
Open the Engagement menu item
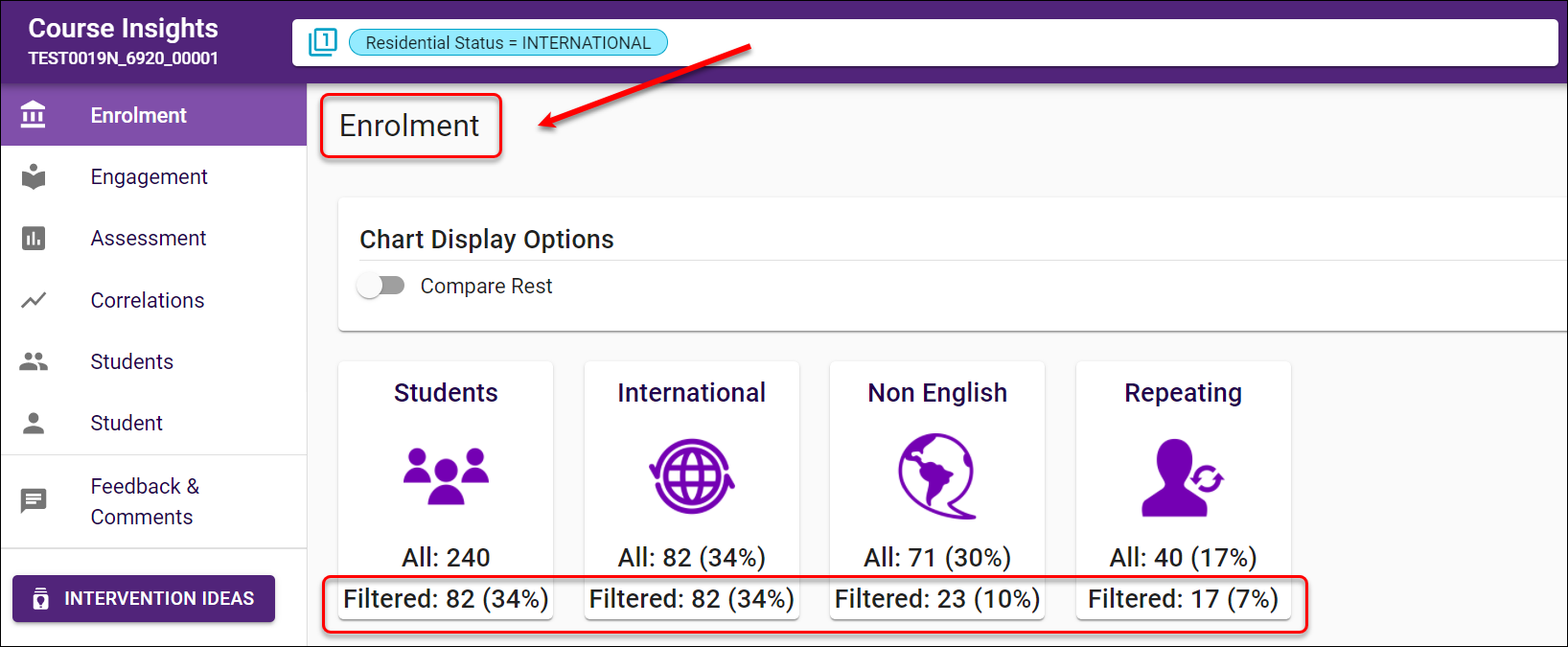(x=149, y=177)
